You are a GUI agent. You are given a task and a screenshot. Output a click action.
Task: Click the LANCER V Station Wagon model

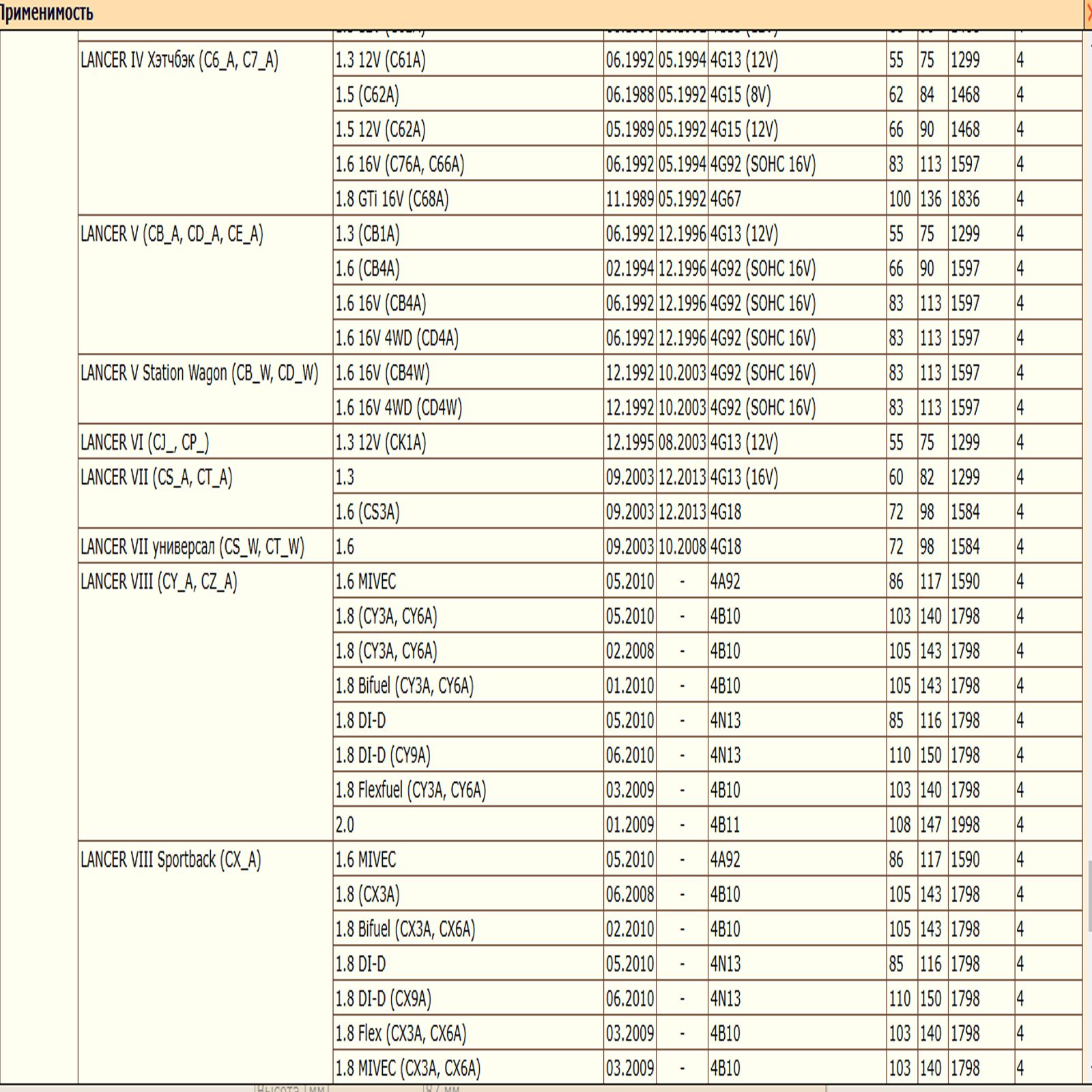pyautogui.click(x=199, y=373)
